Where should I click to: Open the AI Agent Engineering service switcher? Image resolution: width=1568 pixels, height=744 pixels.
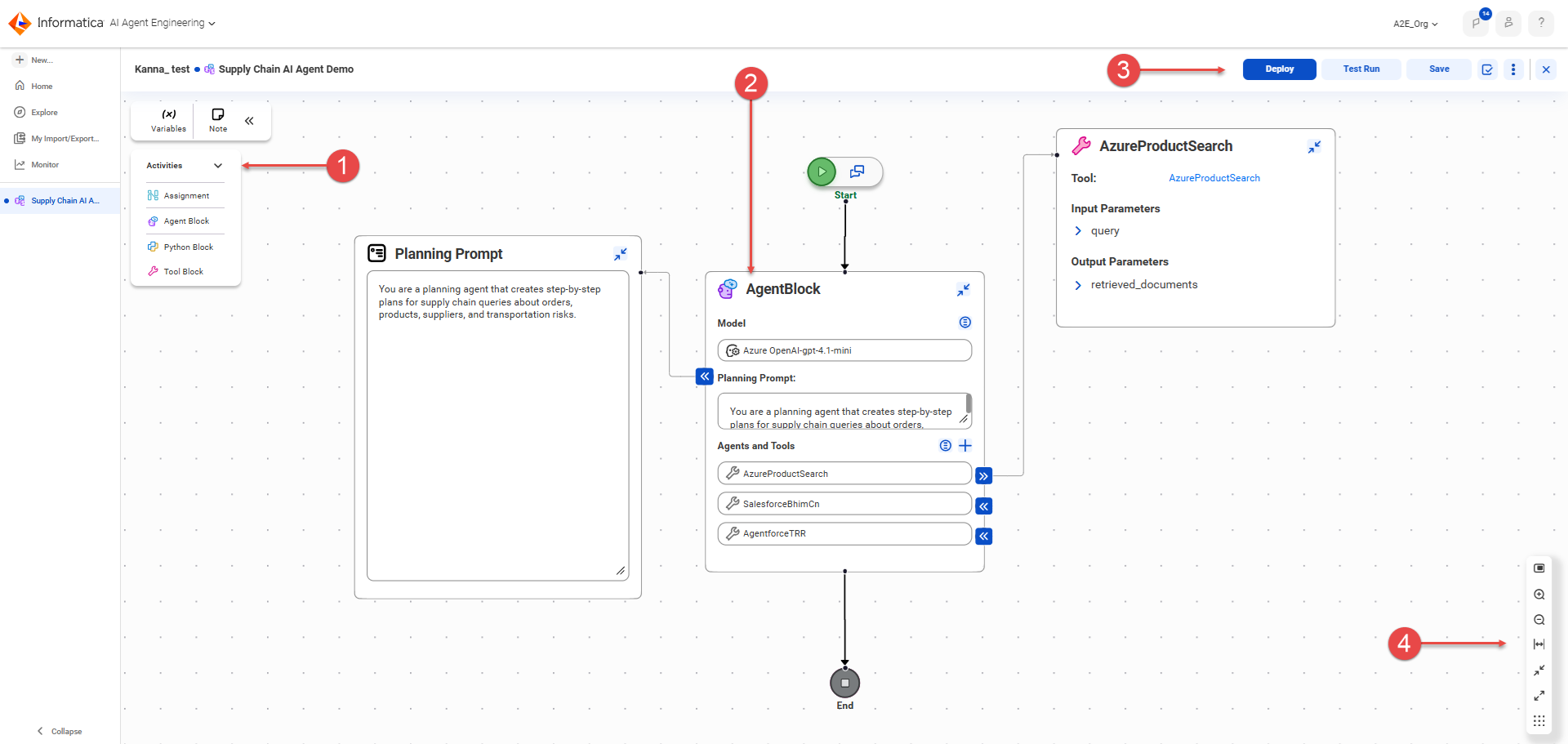coord(163,23)
